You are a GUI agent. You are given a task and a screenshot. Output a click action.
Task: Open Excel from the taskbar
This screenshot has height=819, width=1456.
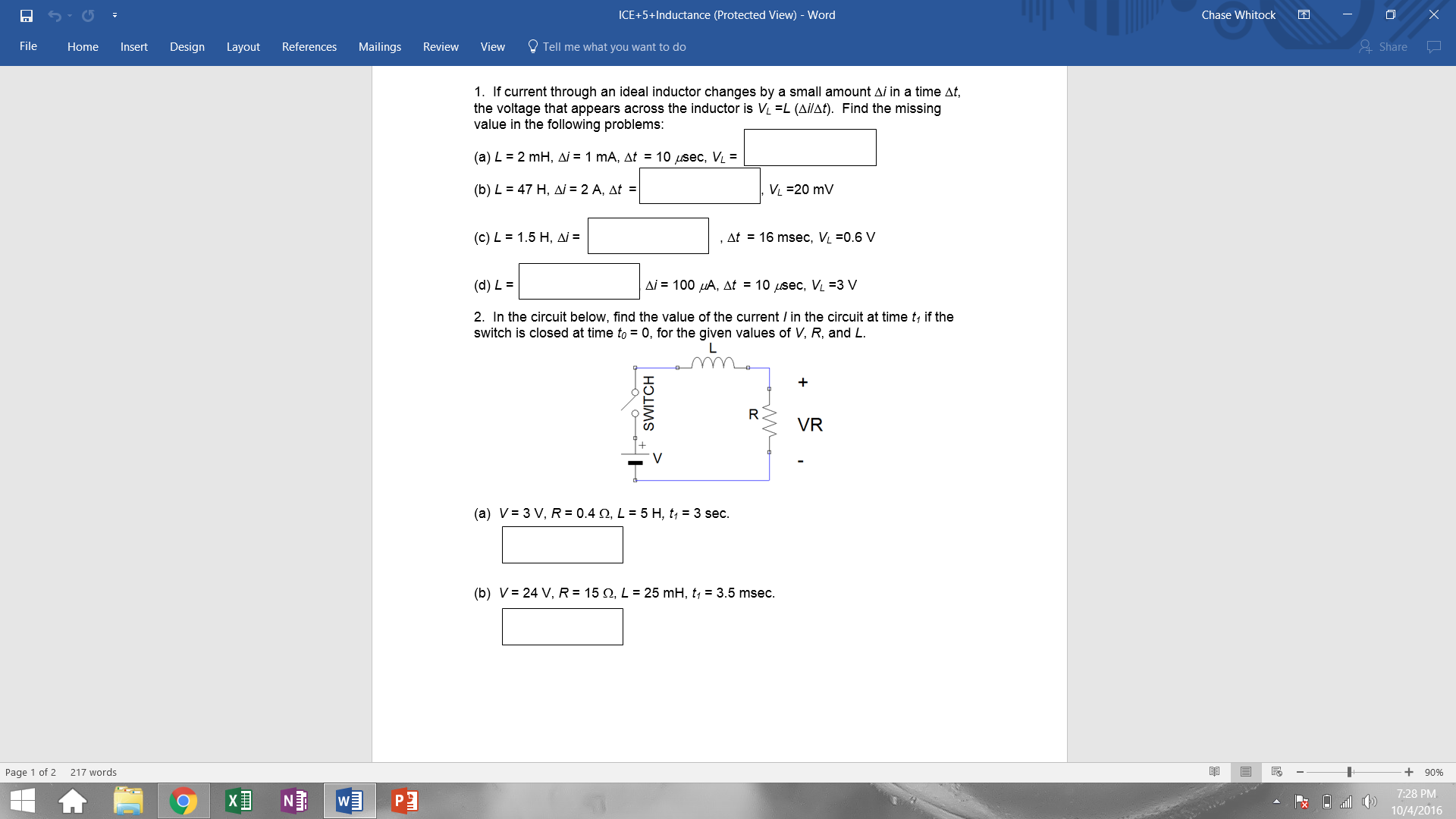(x=239, y=800)
